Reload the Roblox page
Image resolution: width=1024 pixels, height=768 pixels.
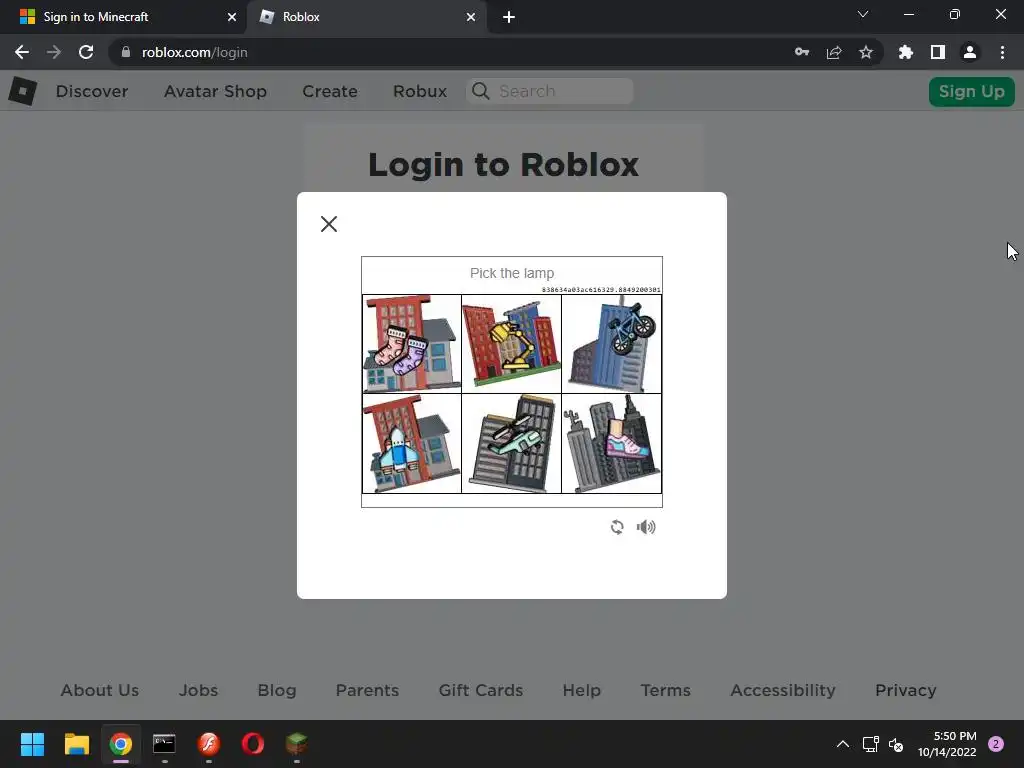click(x=86, y=52)
